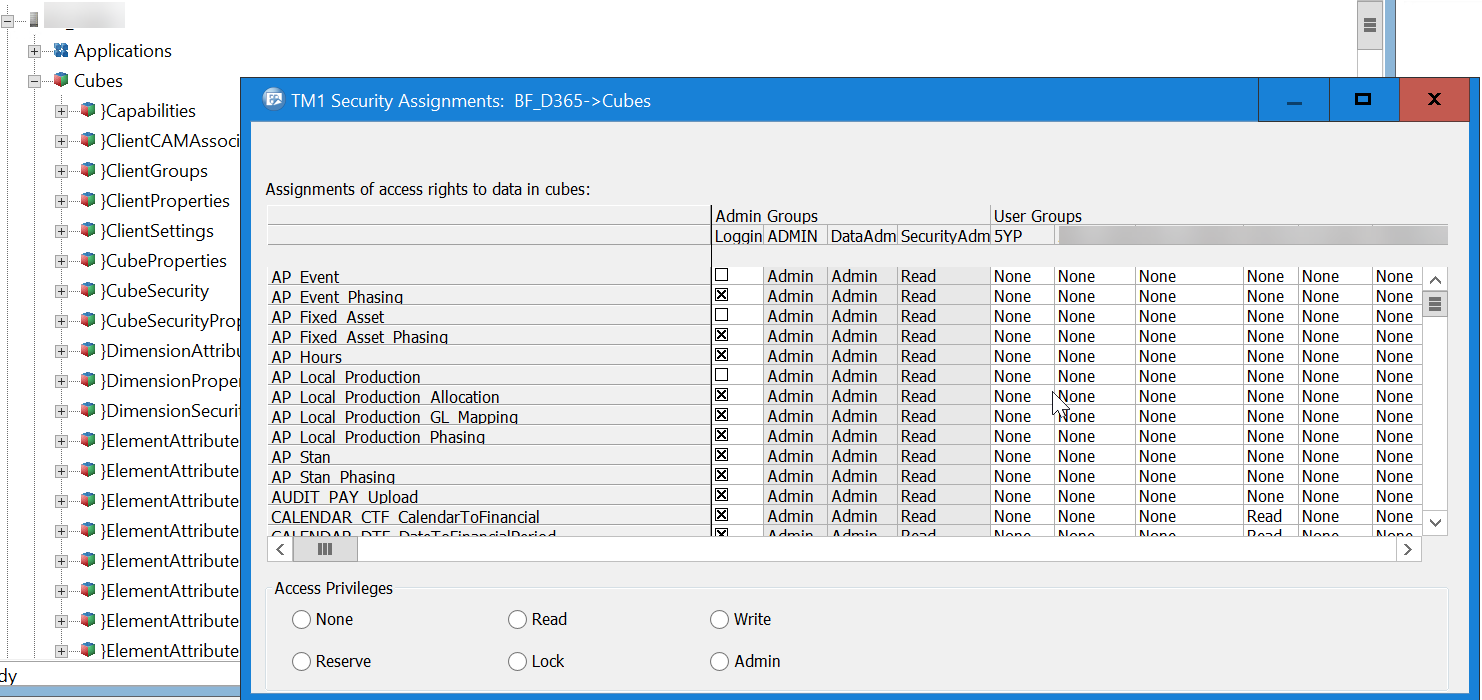Click the ADMIN group column header
The width and height of the screenshot is (1482, 700).
pos(794,236)
